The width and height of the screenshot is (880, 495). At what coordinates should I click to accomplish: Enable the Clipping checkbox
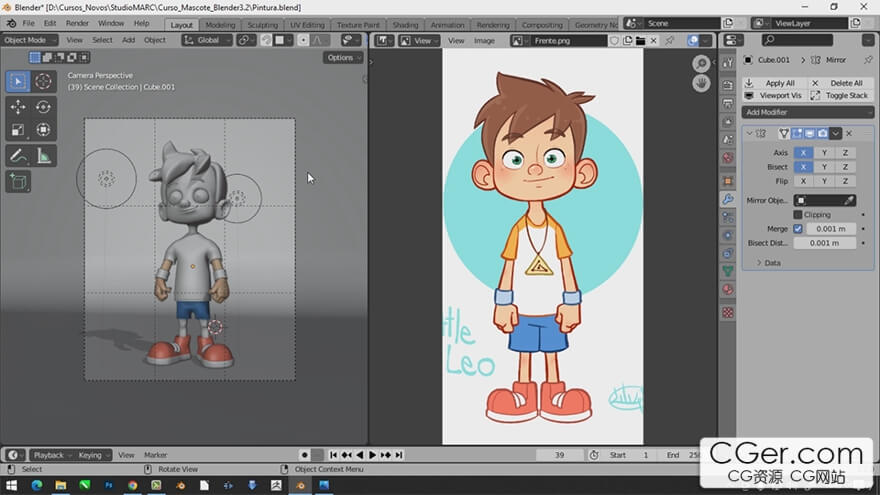point(798,215)
